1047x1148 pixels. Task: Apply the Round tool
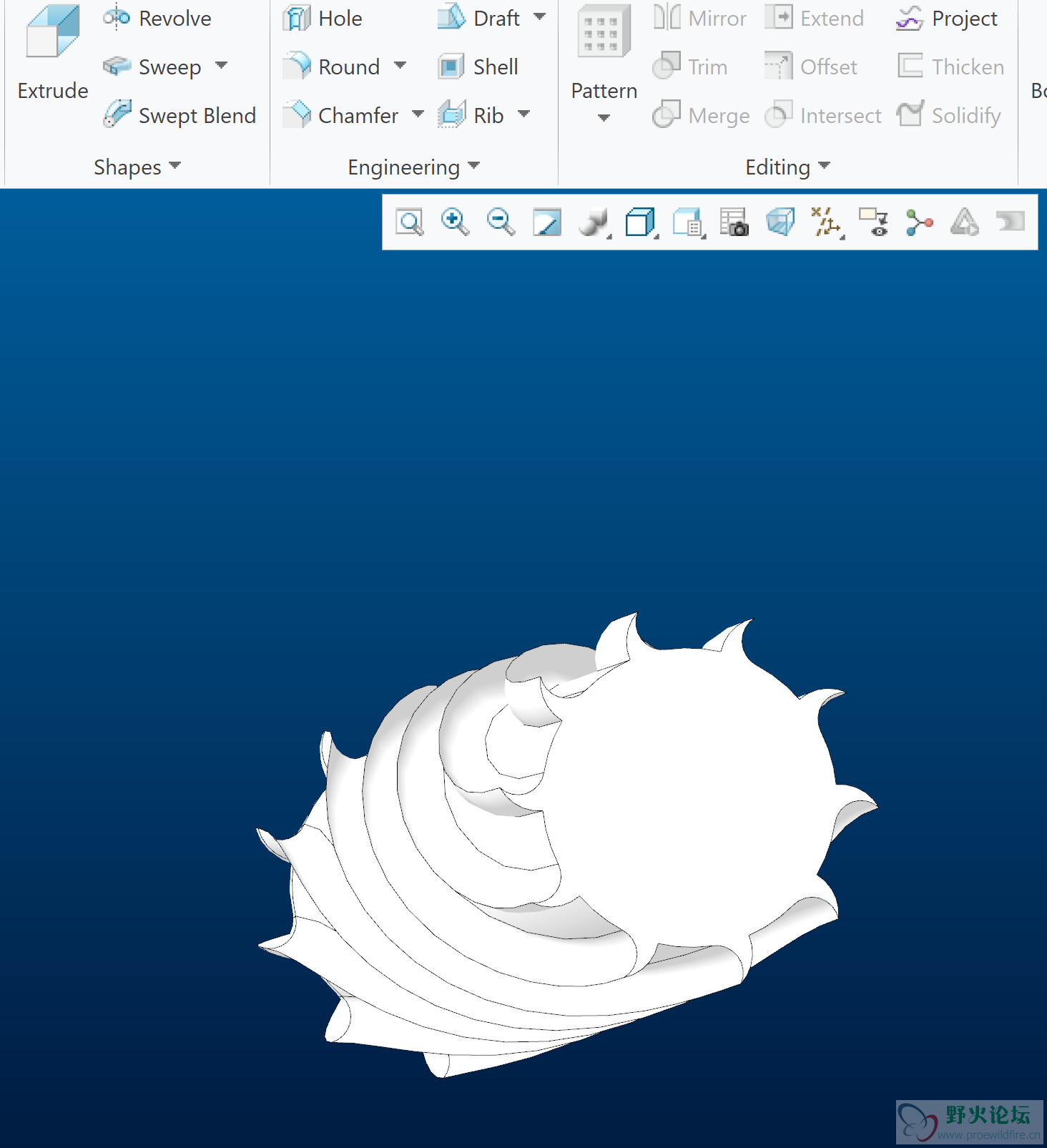(x=331, y=67)
